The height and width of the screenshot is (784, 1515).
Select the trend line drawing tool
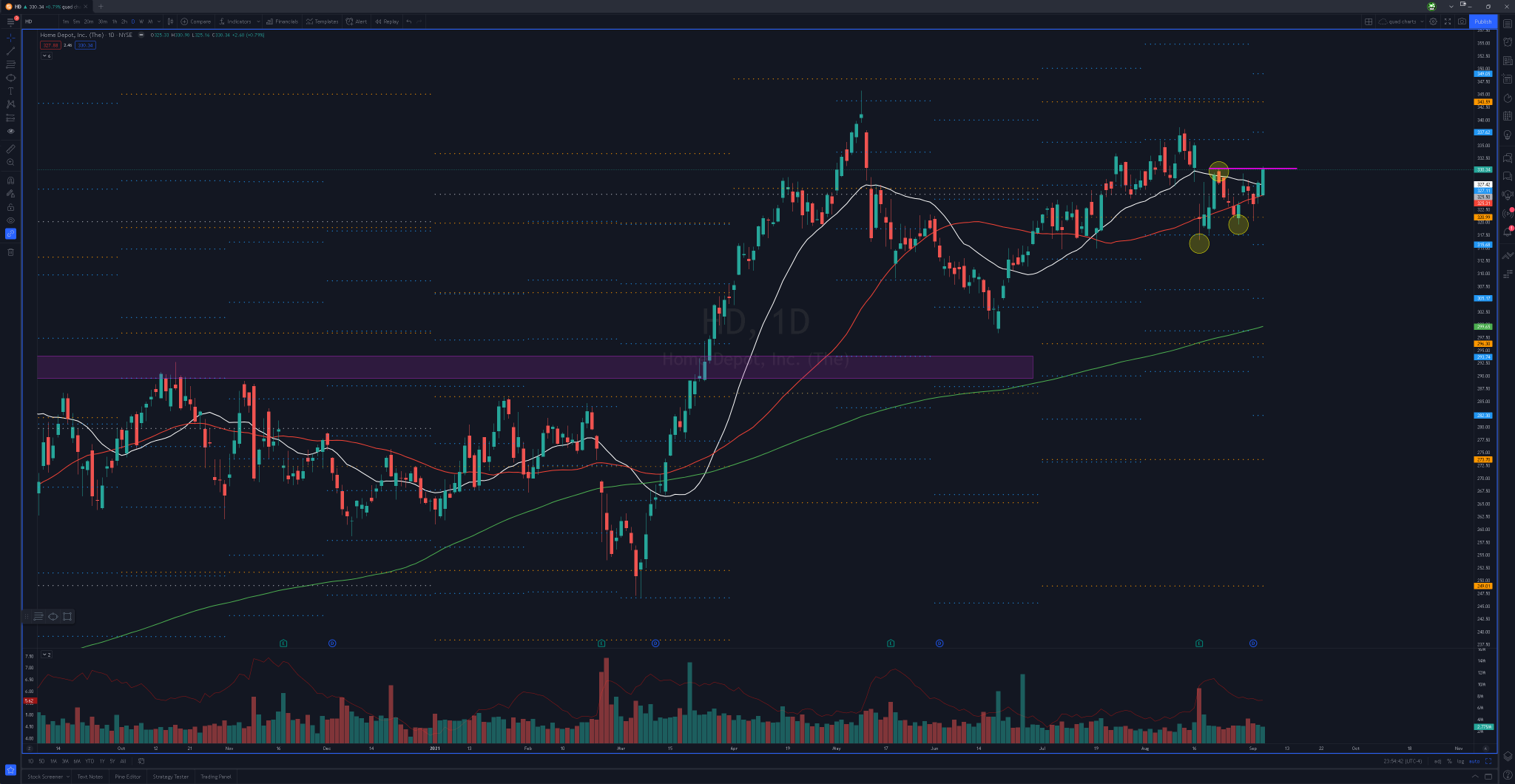(x=10, y=51)
